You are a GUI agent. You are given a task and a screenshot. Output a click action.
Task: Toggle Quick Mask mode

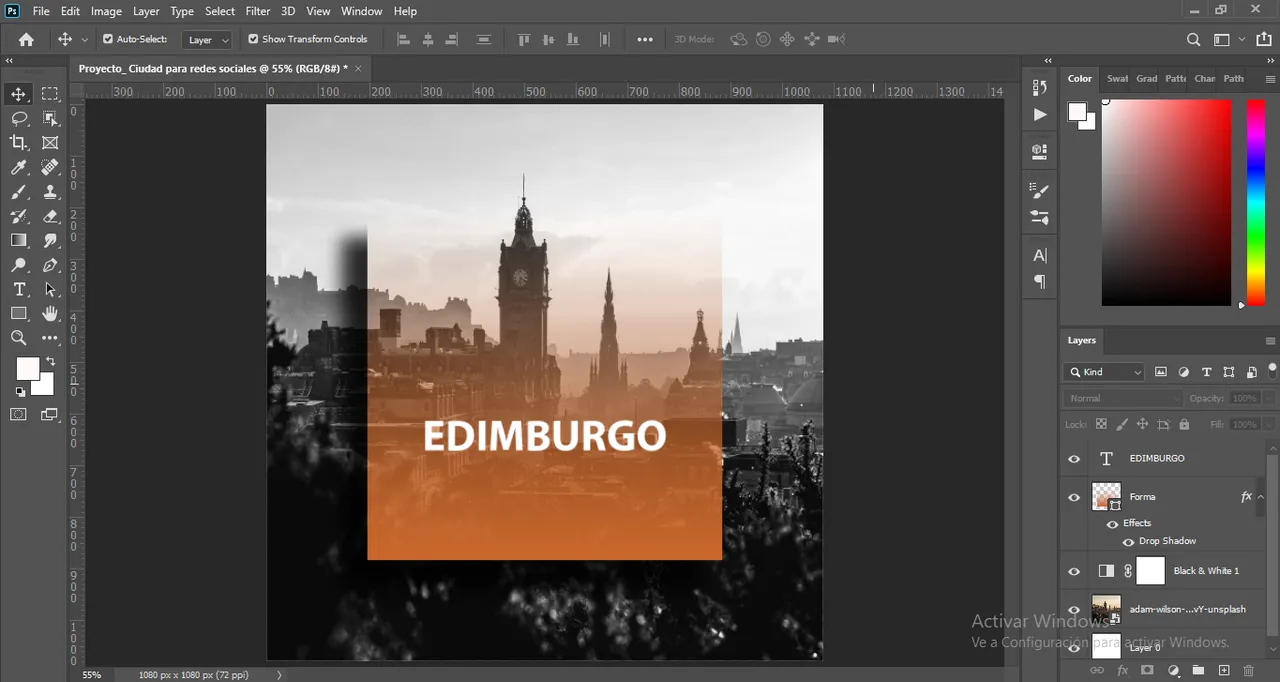coord(19,414)
